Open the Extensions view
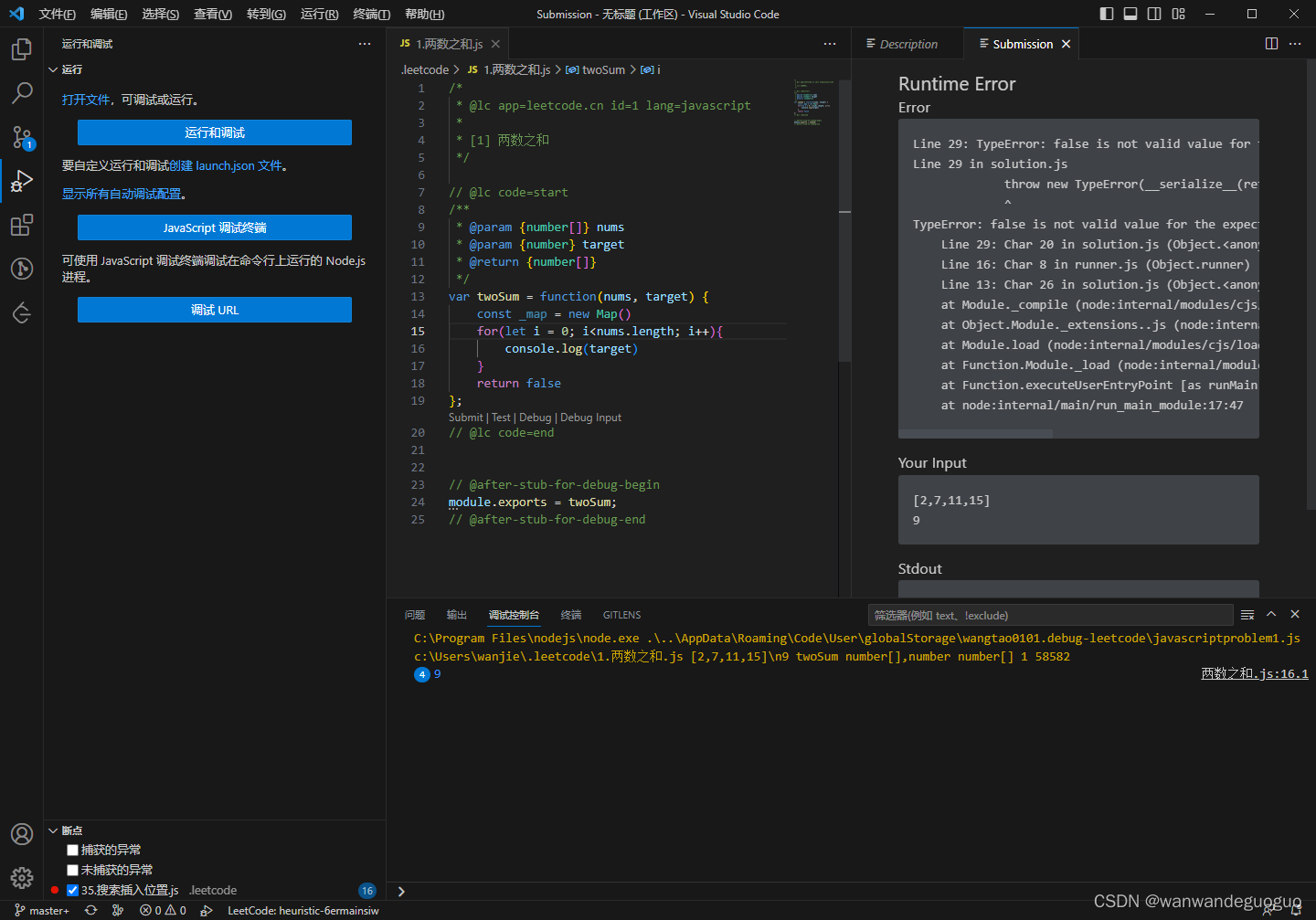1316x920 pixels. tap(22, 225)
